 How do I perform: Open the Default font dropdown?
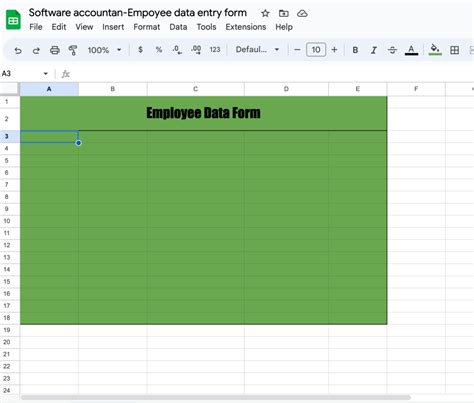tap(257, 50)
